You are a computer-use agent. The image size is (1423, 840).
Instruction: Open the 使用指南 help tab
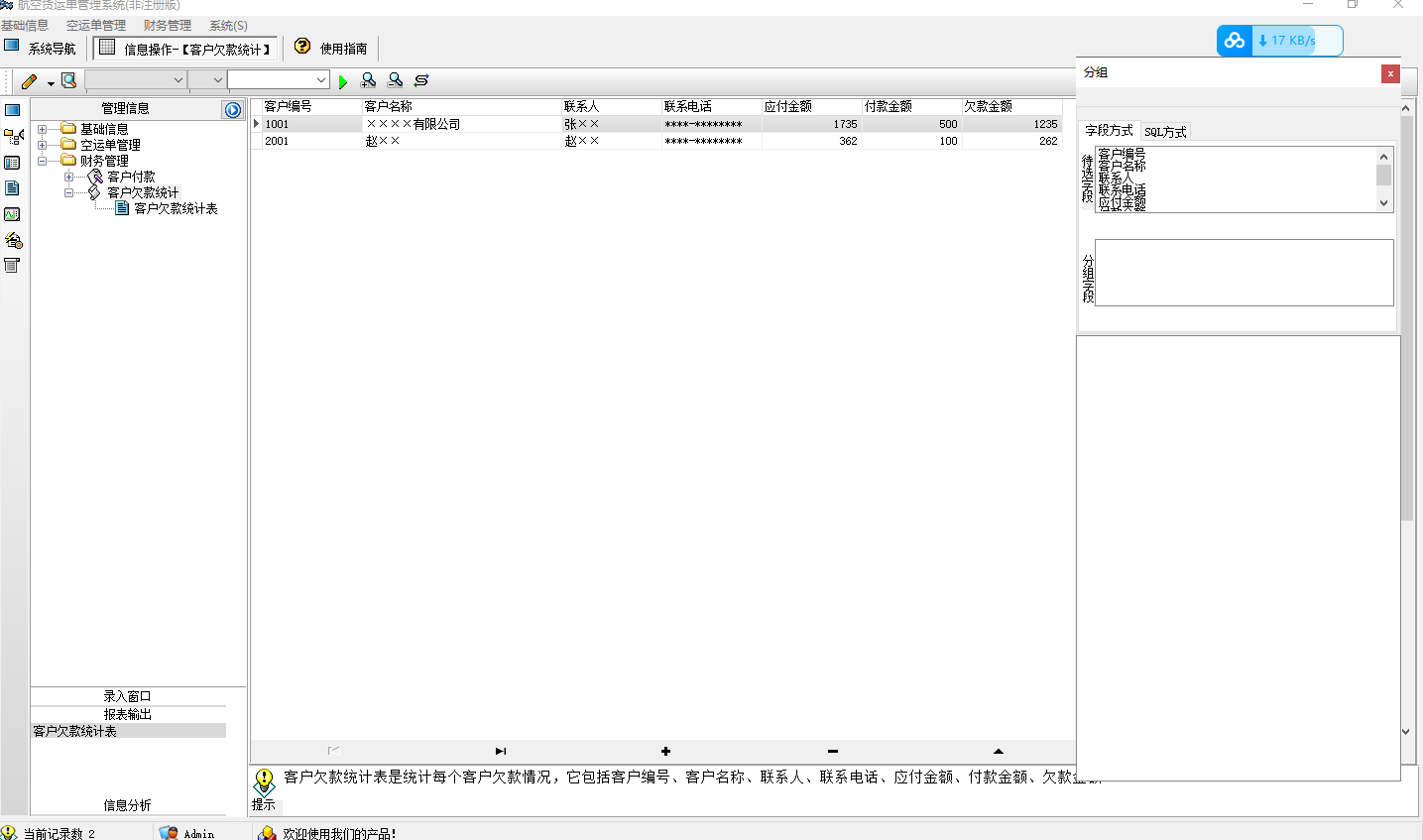coord(332,48)
